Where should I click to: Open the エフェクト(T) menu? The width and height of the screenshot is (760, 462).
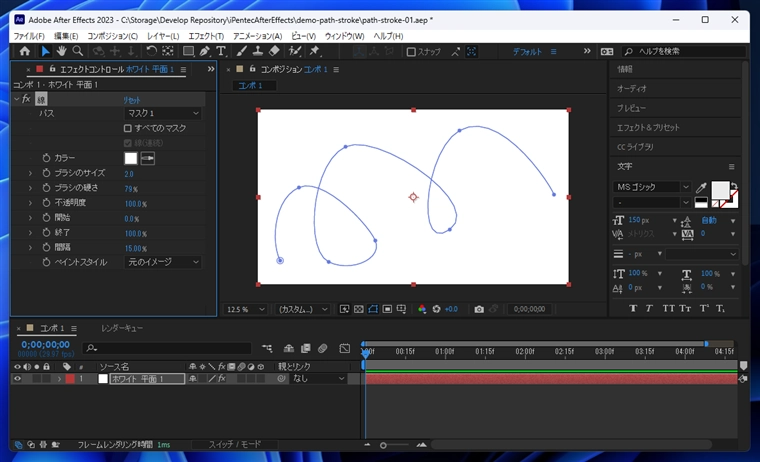pos(206,36)
